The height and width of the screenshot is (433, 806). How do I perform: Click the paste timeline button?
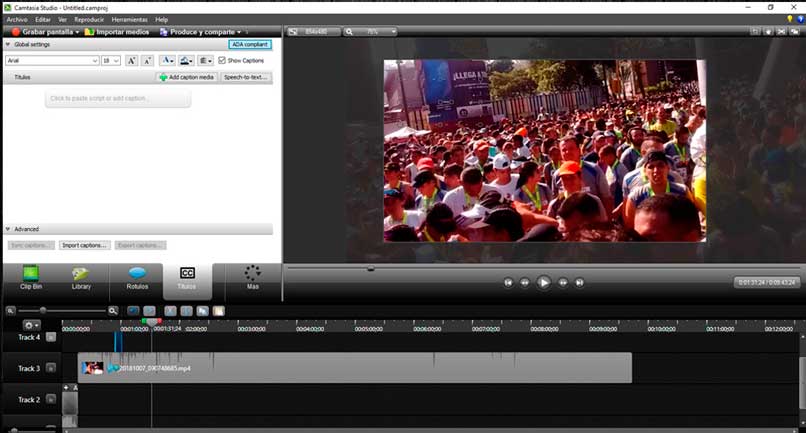(218, 311)
